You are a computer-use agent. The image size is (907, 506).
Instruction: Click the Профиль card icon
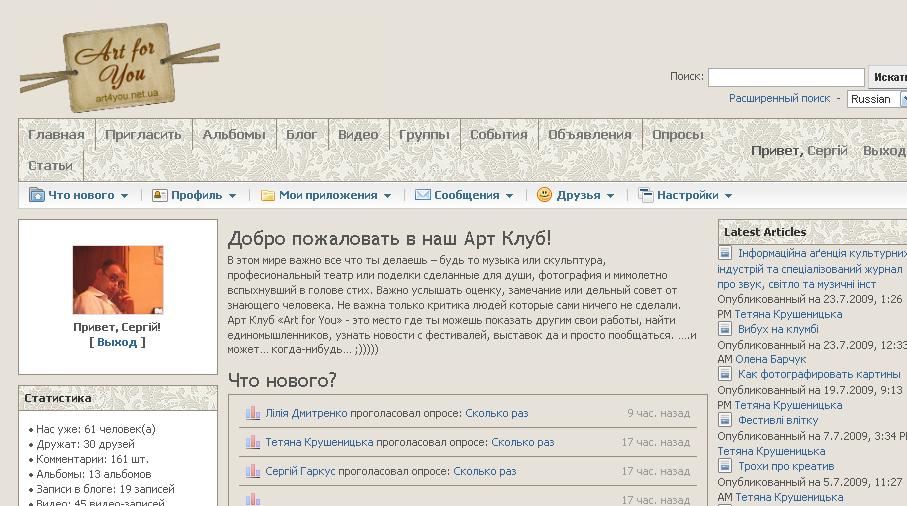(160, 195)
